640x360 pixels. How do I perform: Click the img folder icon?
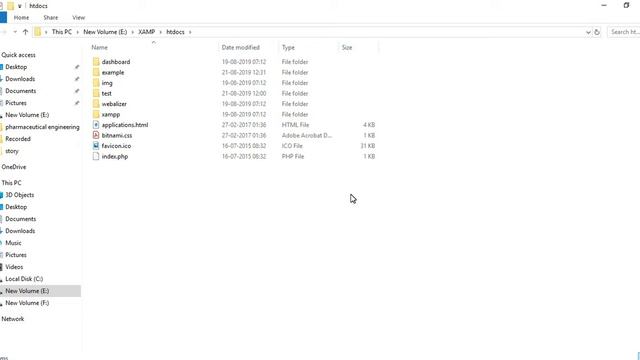point(96,83)
